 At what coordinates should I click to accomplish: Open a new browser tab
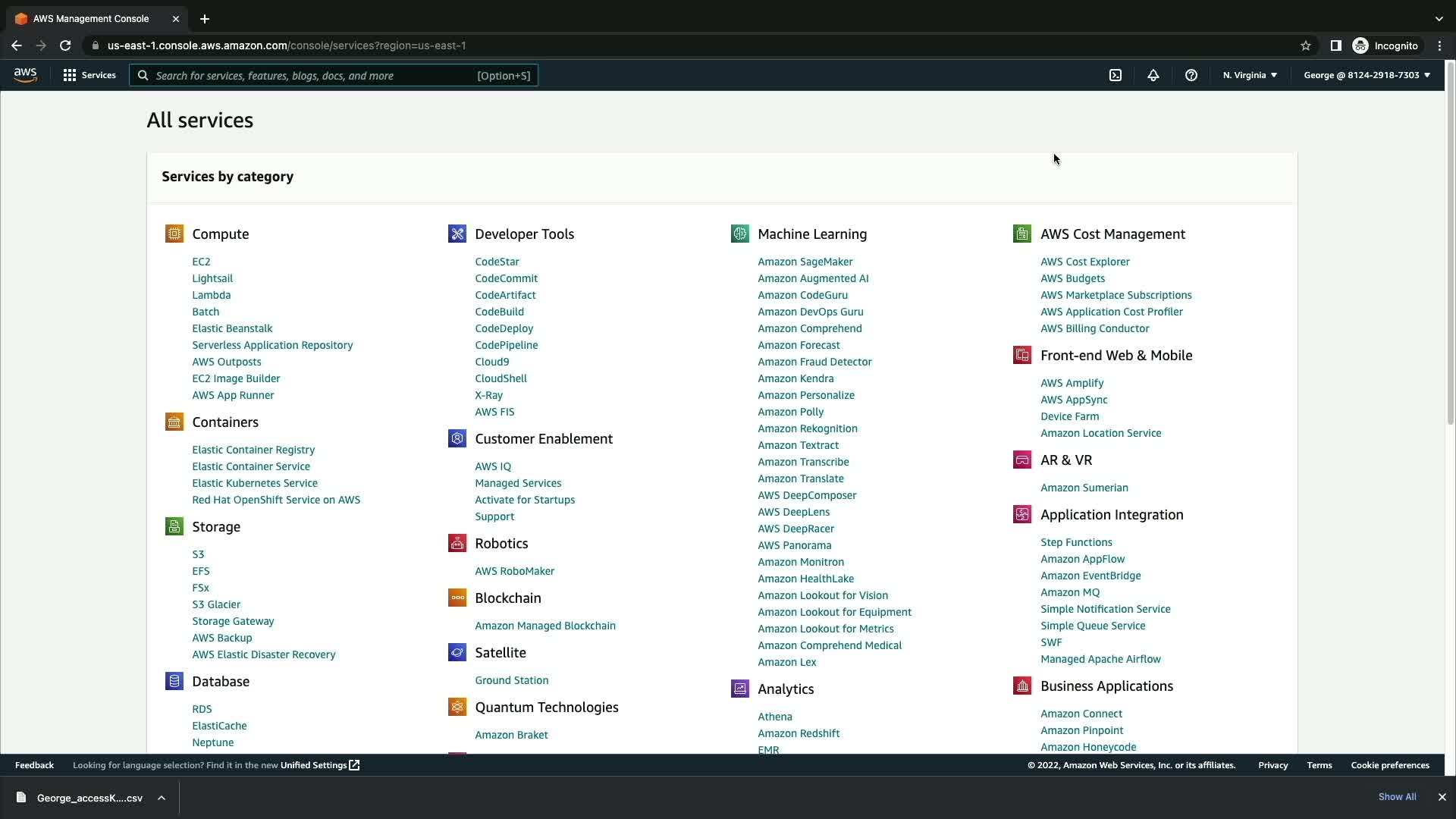(205, 18)
